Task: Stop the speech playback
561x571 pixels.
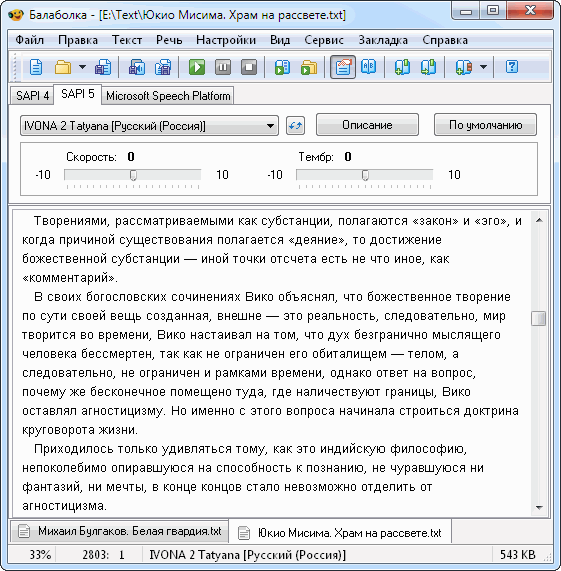Action: pos(249,67)
